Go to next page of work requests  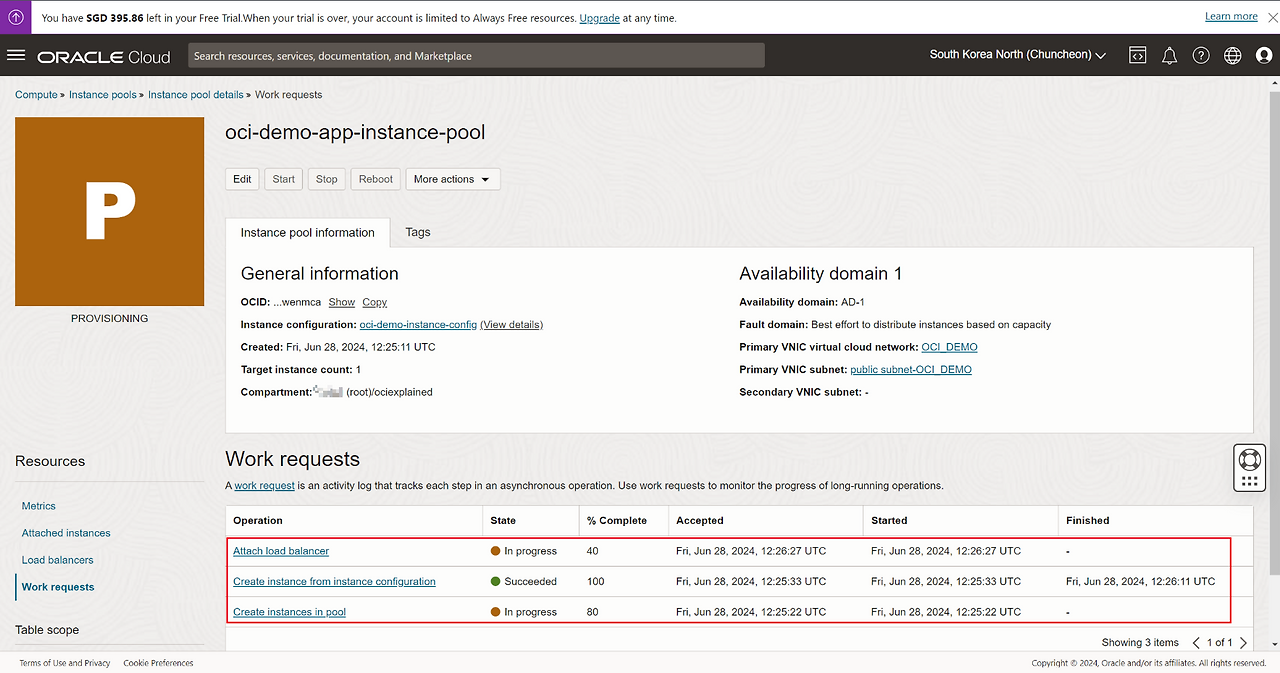(1244, 642)
